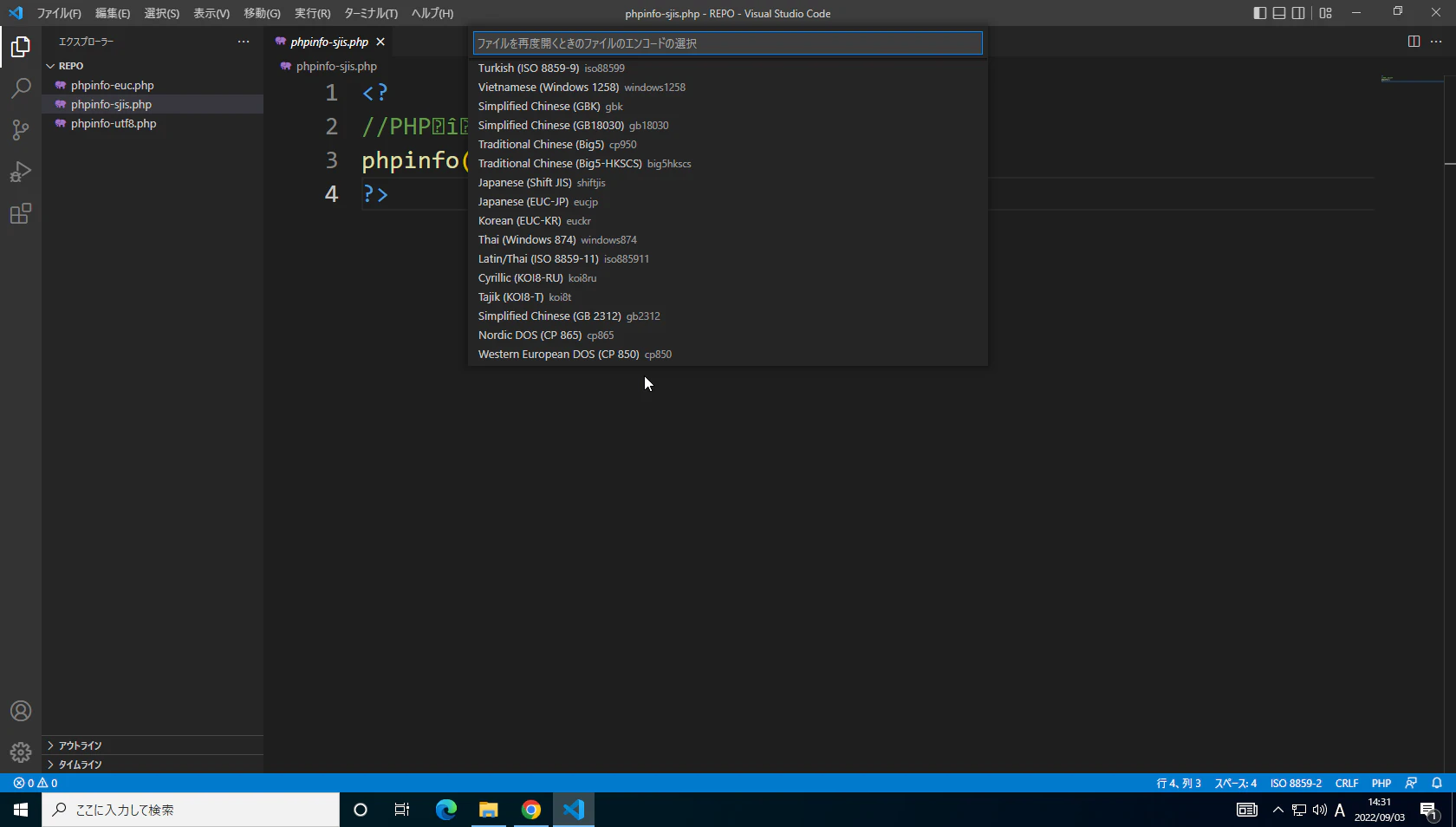Open the Accounts menu icon
1456x827 pixels.
pyautogui.click(x=21, y=711)
